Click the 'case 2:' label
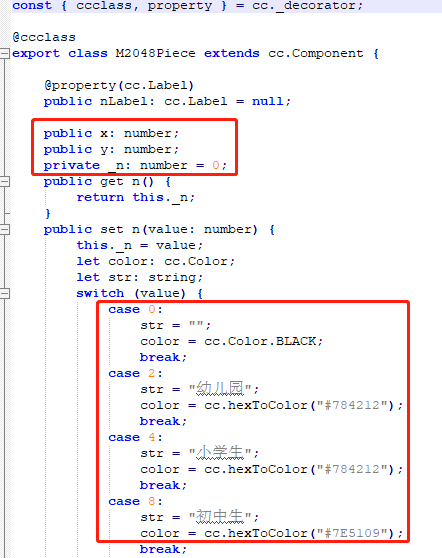Image resolution: width=442 pixels, height=558 pixels. [x=135, y=374]
